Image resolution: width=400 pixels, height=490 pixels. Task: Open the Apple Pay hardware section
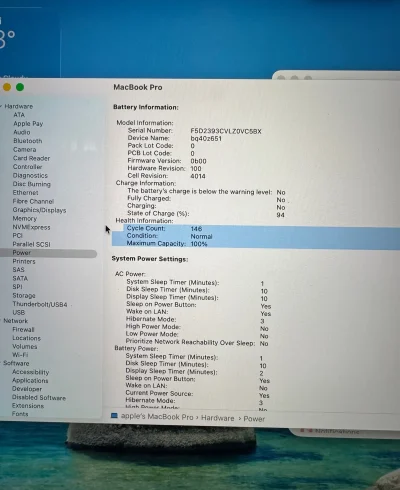tap(28, 123)
